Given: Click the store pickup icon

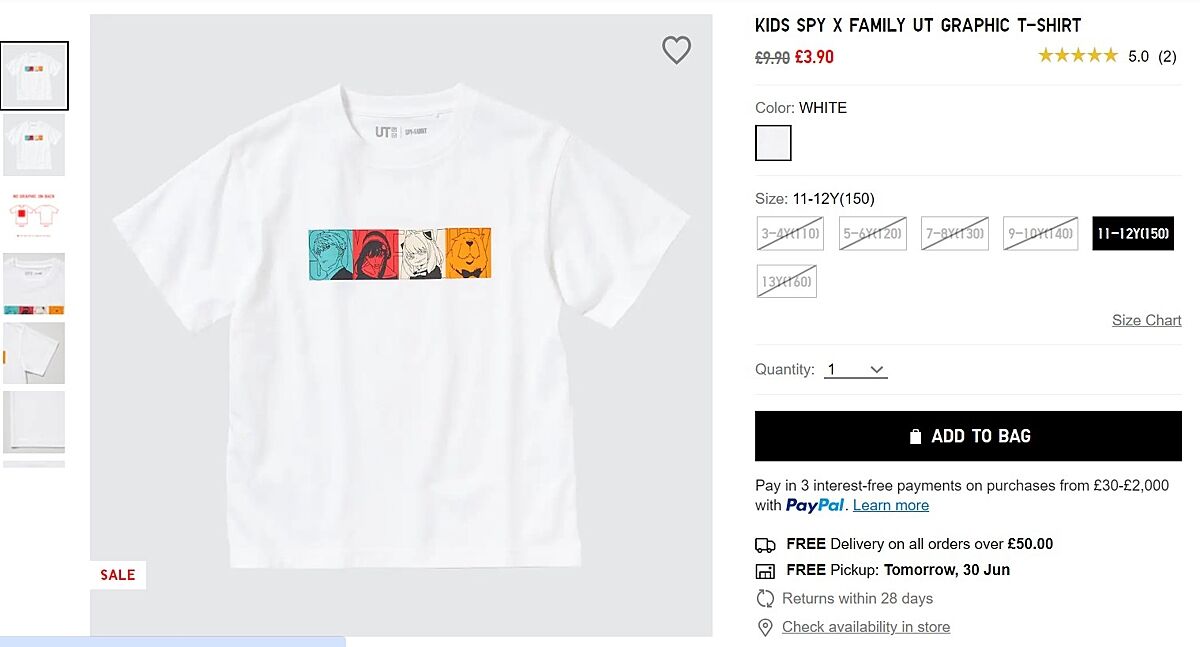Looking at the screenshot, I should tap(765, 571).
